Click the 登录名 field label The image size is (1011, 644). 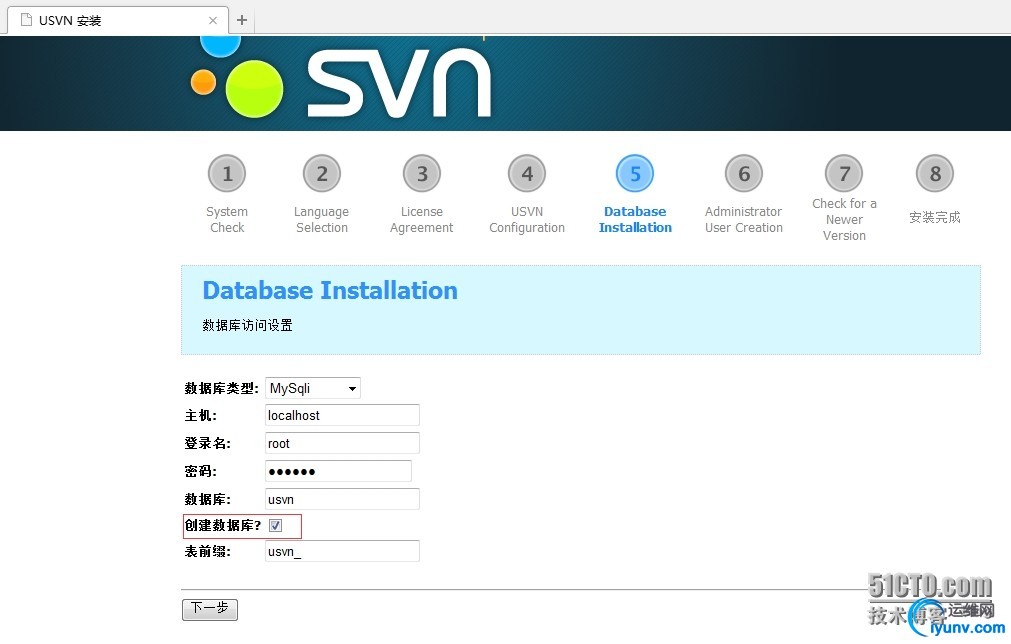(x=208, y=444)
